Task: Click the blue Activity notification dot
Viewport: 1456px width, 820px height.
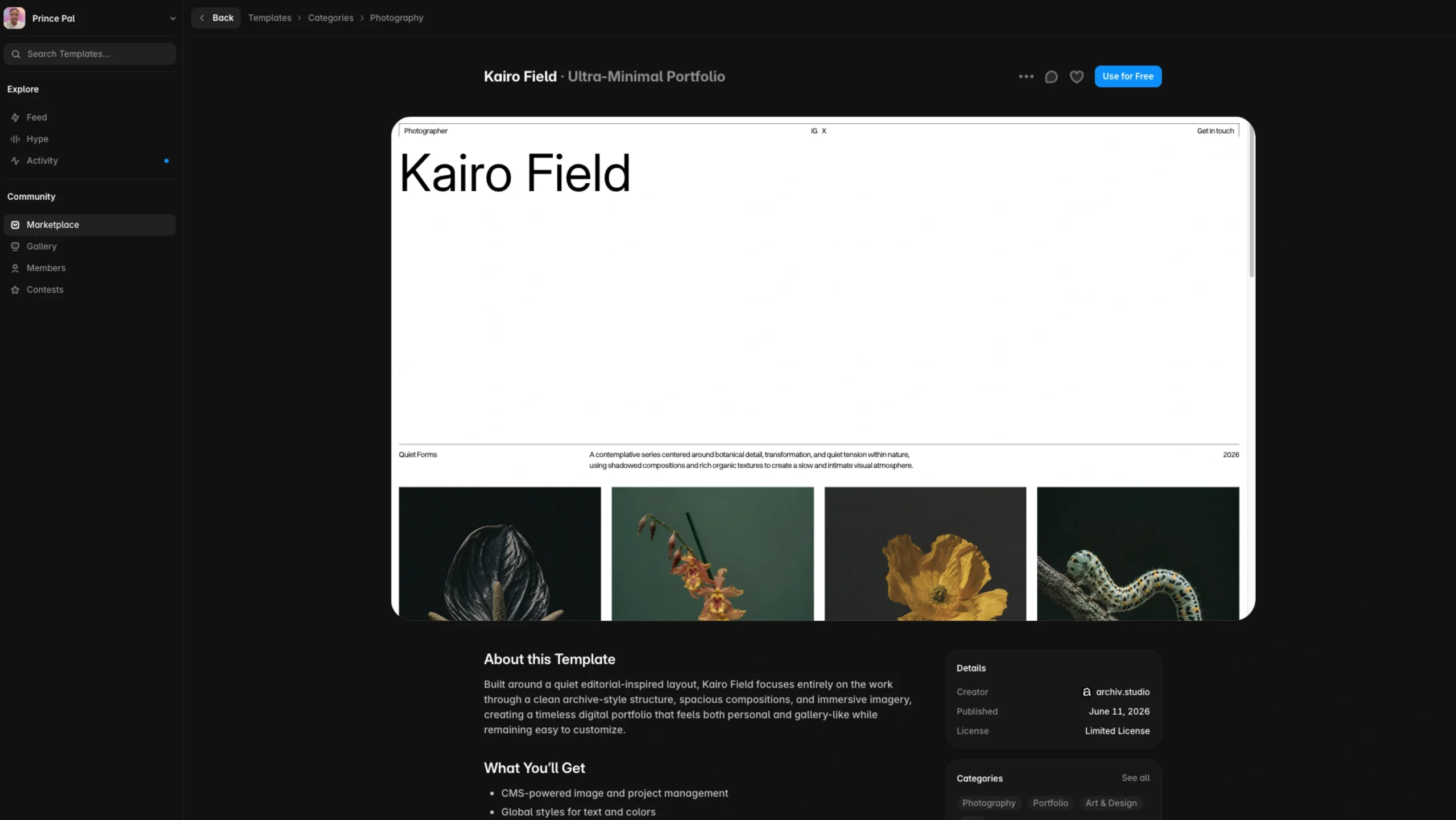Action: 166,160
